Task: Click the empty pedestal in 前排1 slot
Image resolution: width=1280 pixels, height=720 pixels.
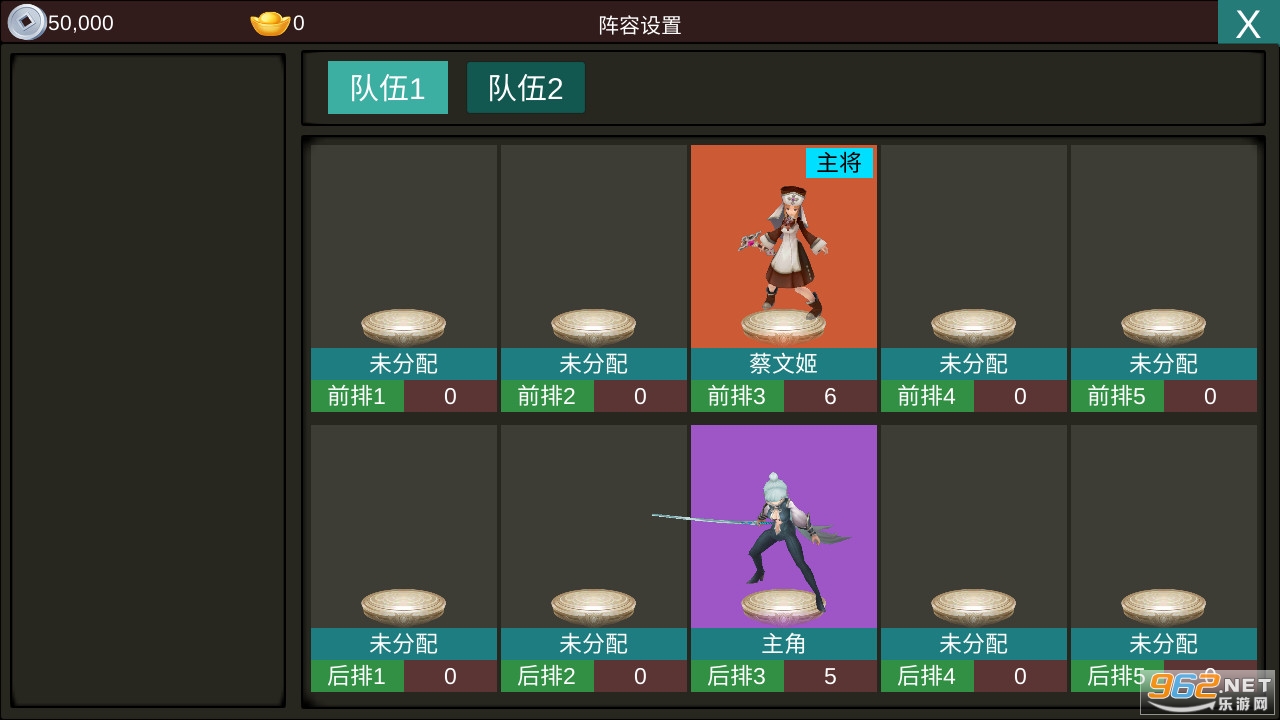Action: [x=404, y=326]
